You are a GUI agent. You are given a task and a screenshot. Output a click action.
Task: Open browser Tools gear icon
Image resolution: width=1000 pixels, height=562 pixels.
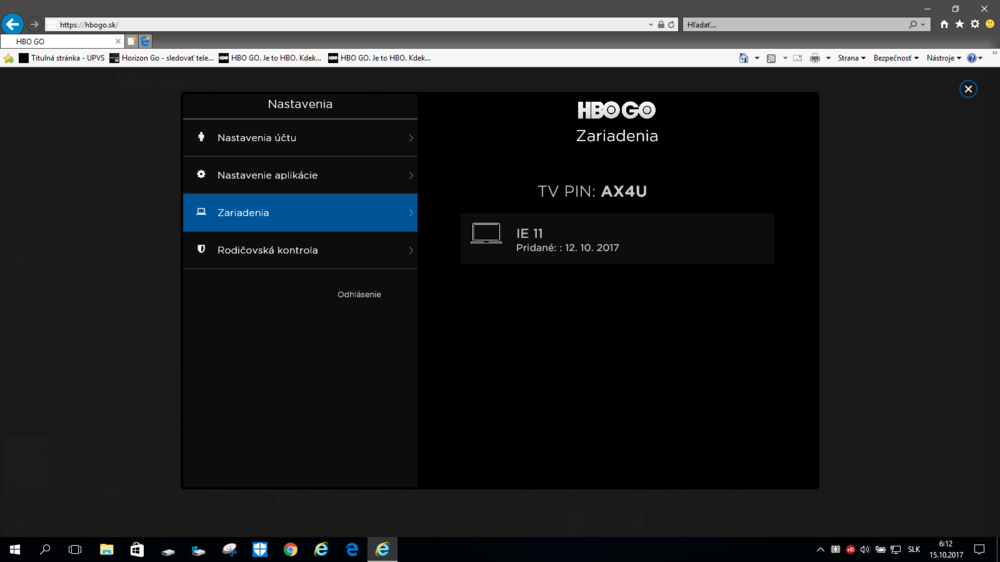[974, 24]
